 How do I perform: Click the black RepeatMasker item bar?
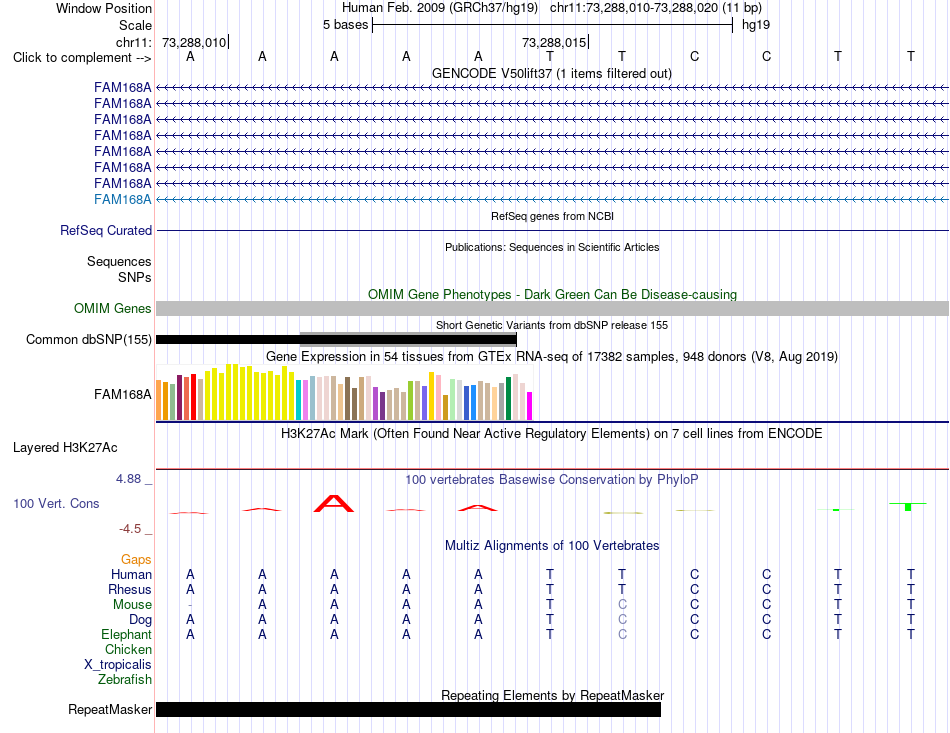408,709
